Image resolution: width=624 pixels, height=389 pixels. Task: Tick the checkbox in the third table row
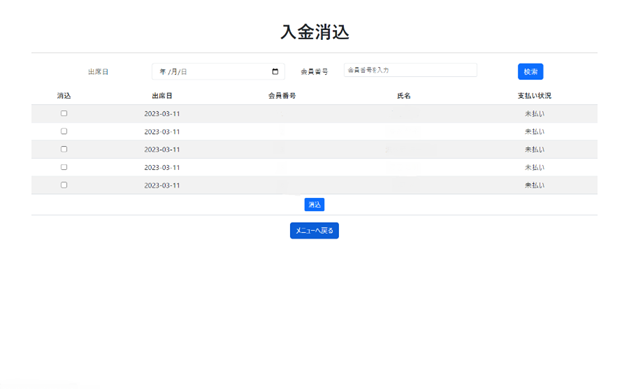(x=64, y=149)
